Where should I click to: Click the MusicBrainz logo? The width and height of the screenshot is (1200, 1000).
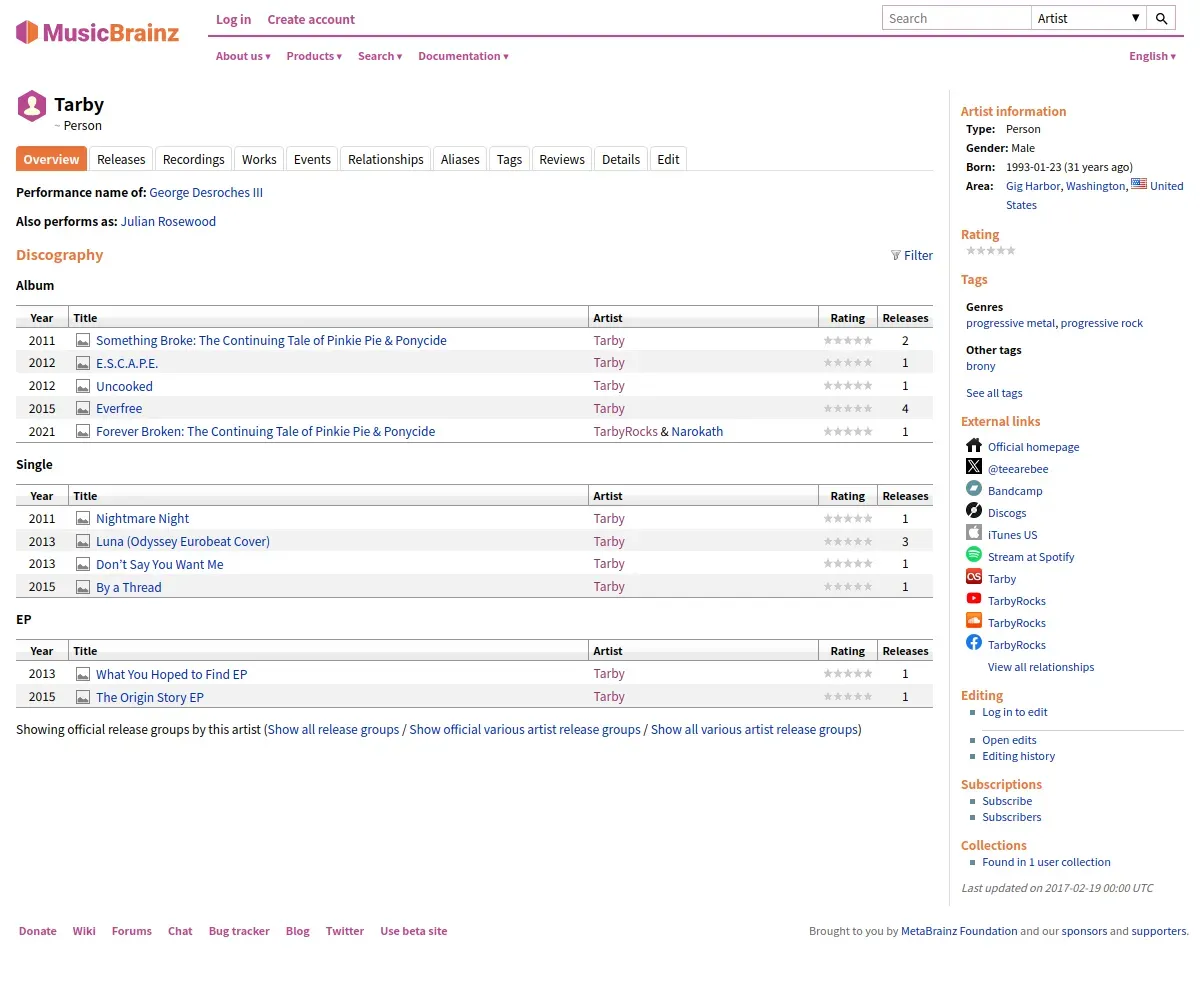click(x=98, y=32)
